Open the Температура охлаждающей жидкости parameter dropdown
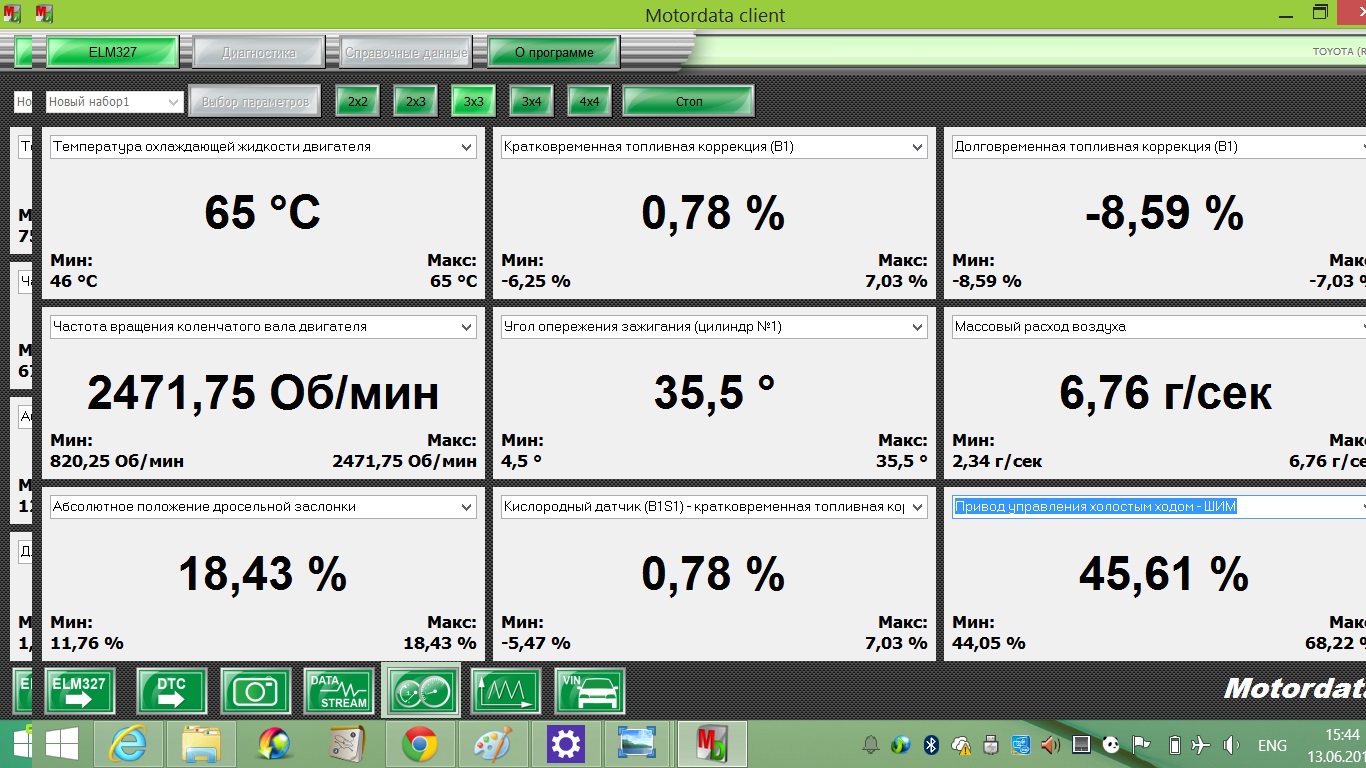The height and width of the screenshot is (768, 1366). [263, 147]
